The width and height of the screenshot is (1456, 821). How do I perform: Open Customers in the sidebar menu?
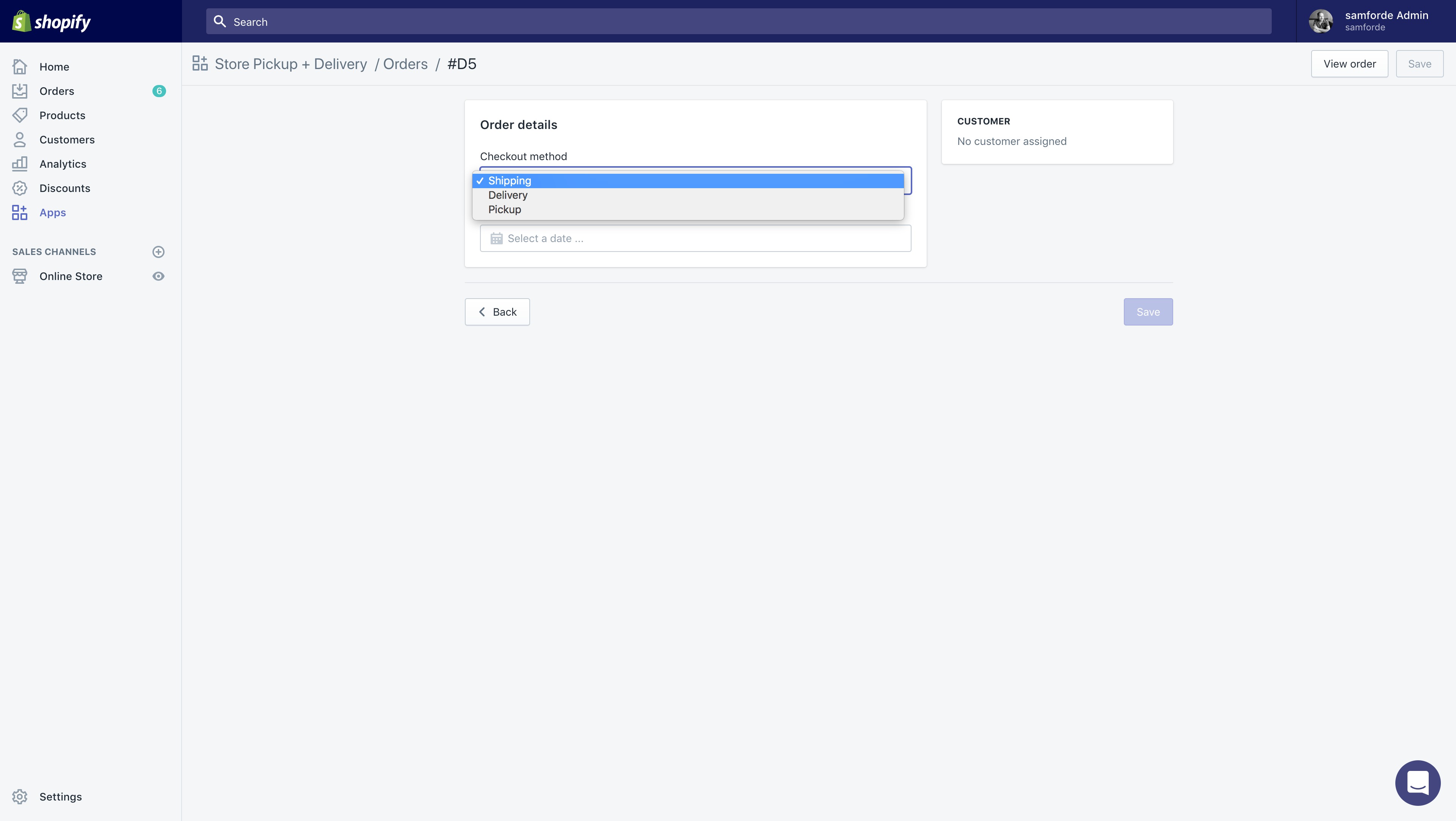67,140
